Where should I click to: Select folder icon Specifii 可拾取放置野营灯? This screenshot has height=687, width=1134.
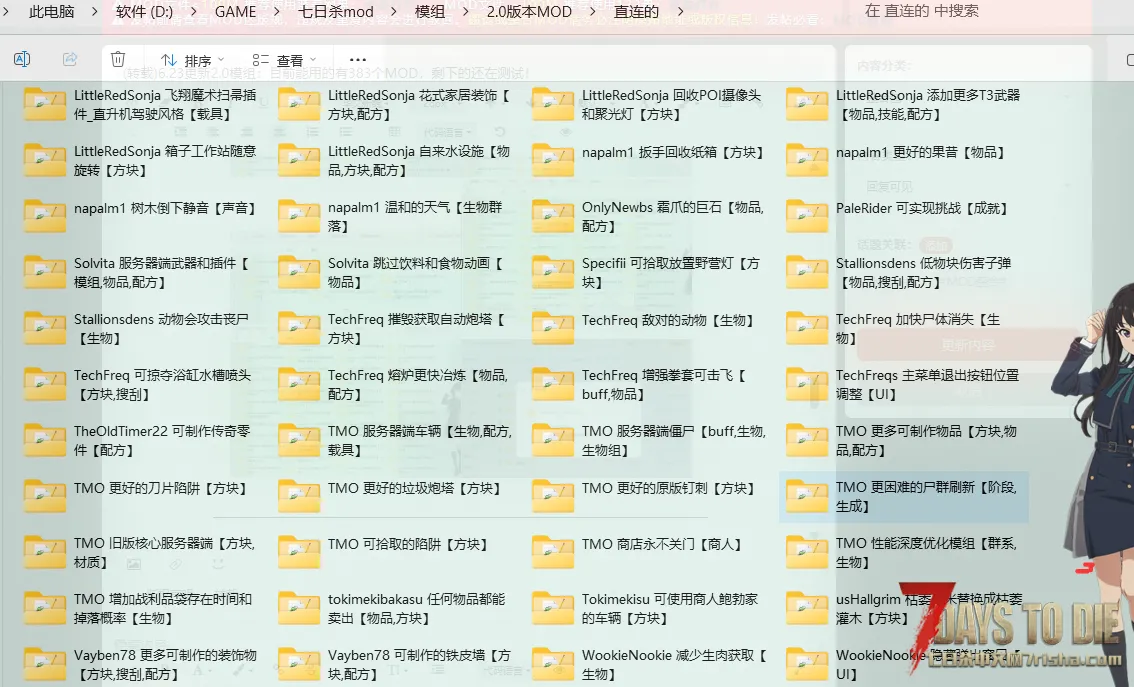(553, 272)
